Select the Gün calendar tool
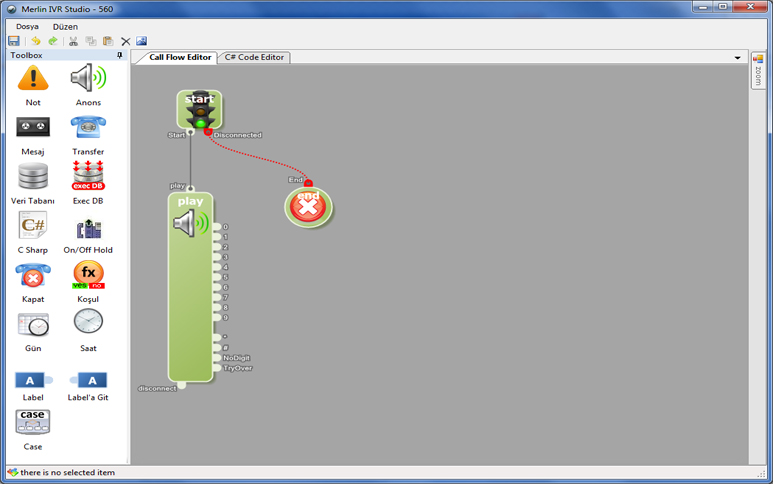The height and width of the screenshot is (484, 773). tap(33, 333)
